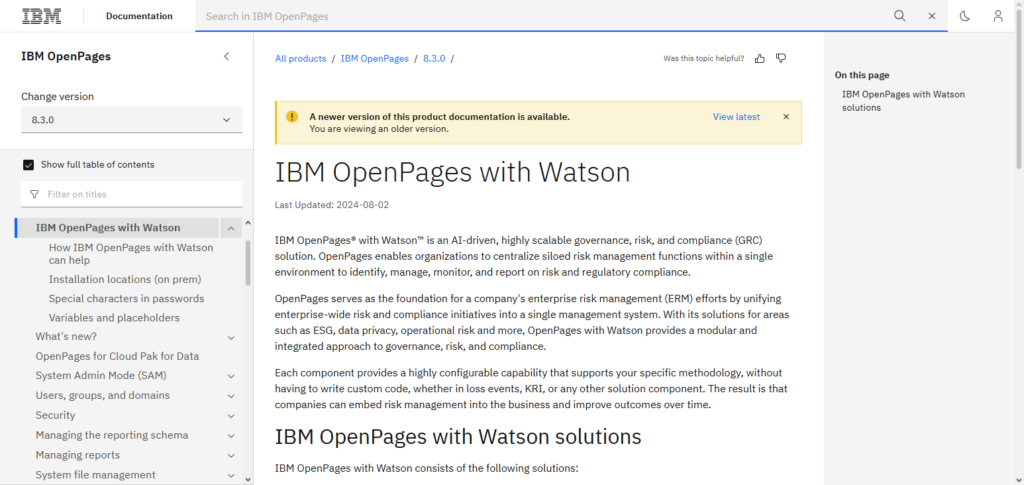The image size is (1024, 485).
Task: Expand System Admin Mode (SAM) chevron
Action: point(231,377)
